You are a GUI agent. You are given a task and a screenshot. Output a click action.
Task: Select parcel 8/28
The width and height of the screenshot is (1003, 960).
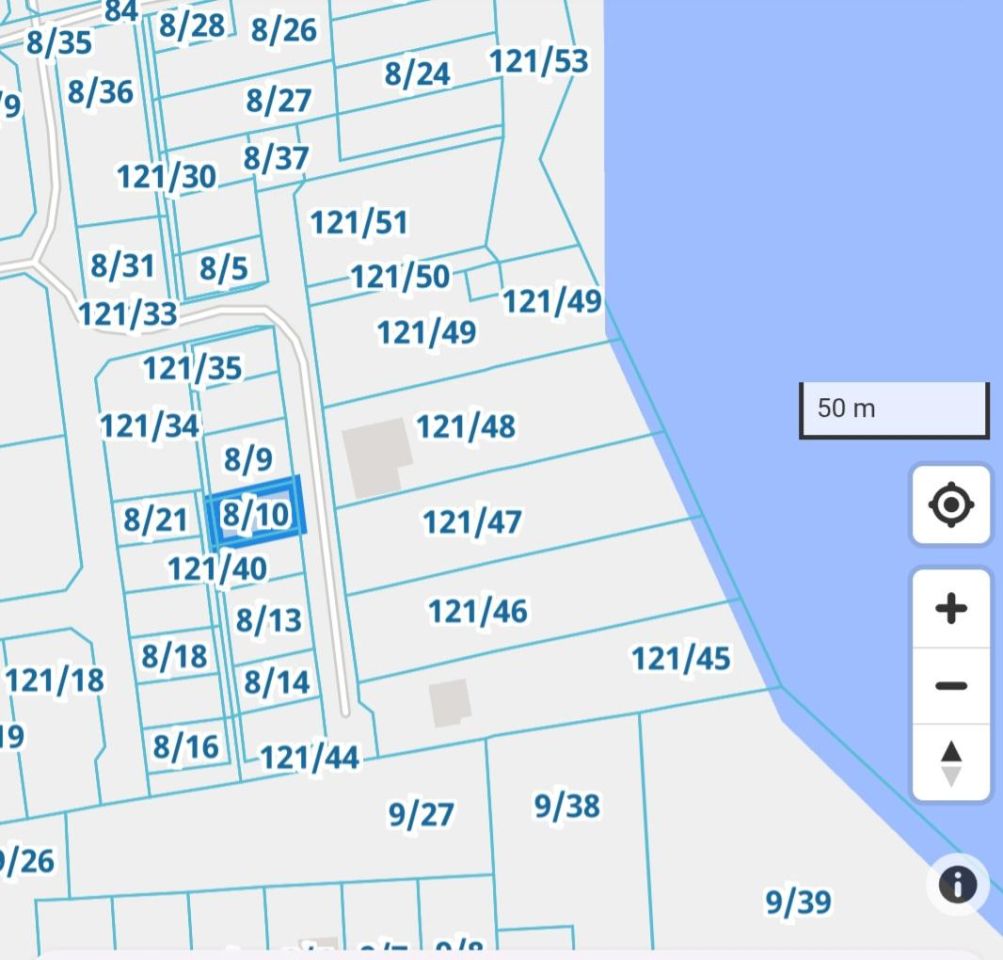[191, 25]
